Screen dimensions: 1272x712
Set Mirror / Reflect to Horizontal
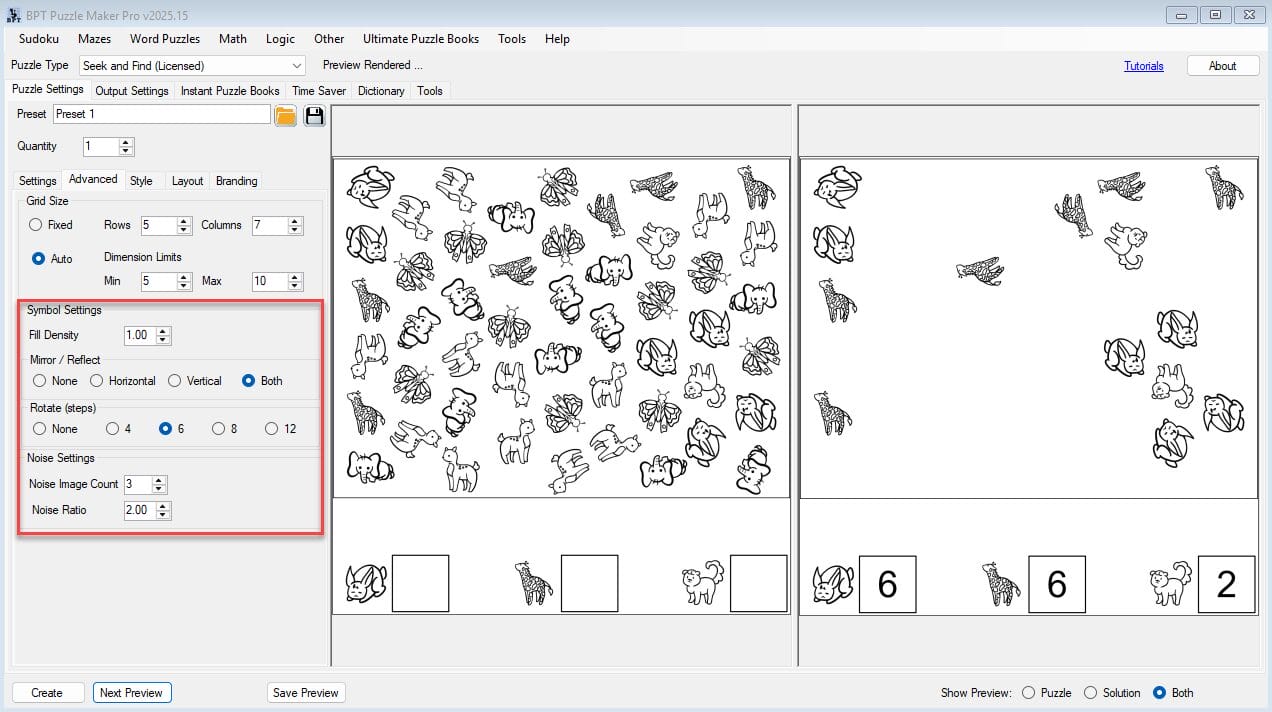coord(97,381)
